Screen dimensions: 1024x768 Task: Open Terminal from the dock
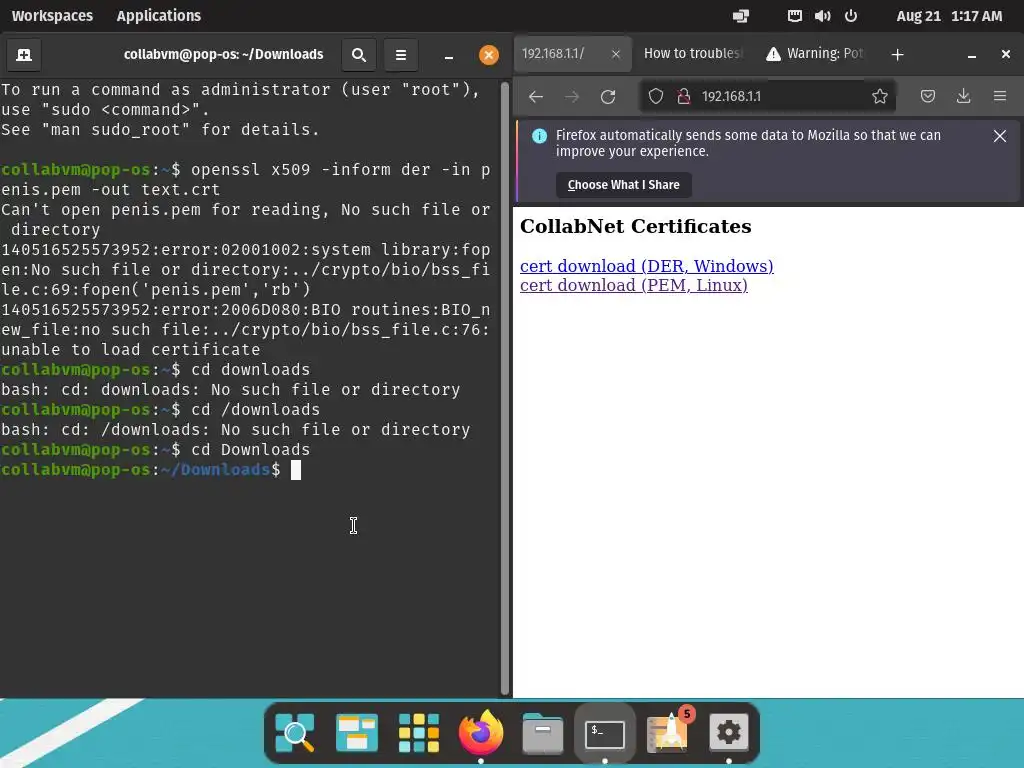(x=605, y=733)
